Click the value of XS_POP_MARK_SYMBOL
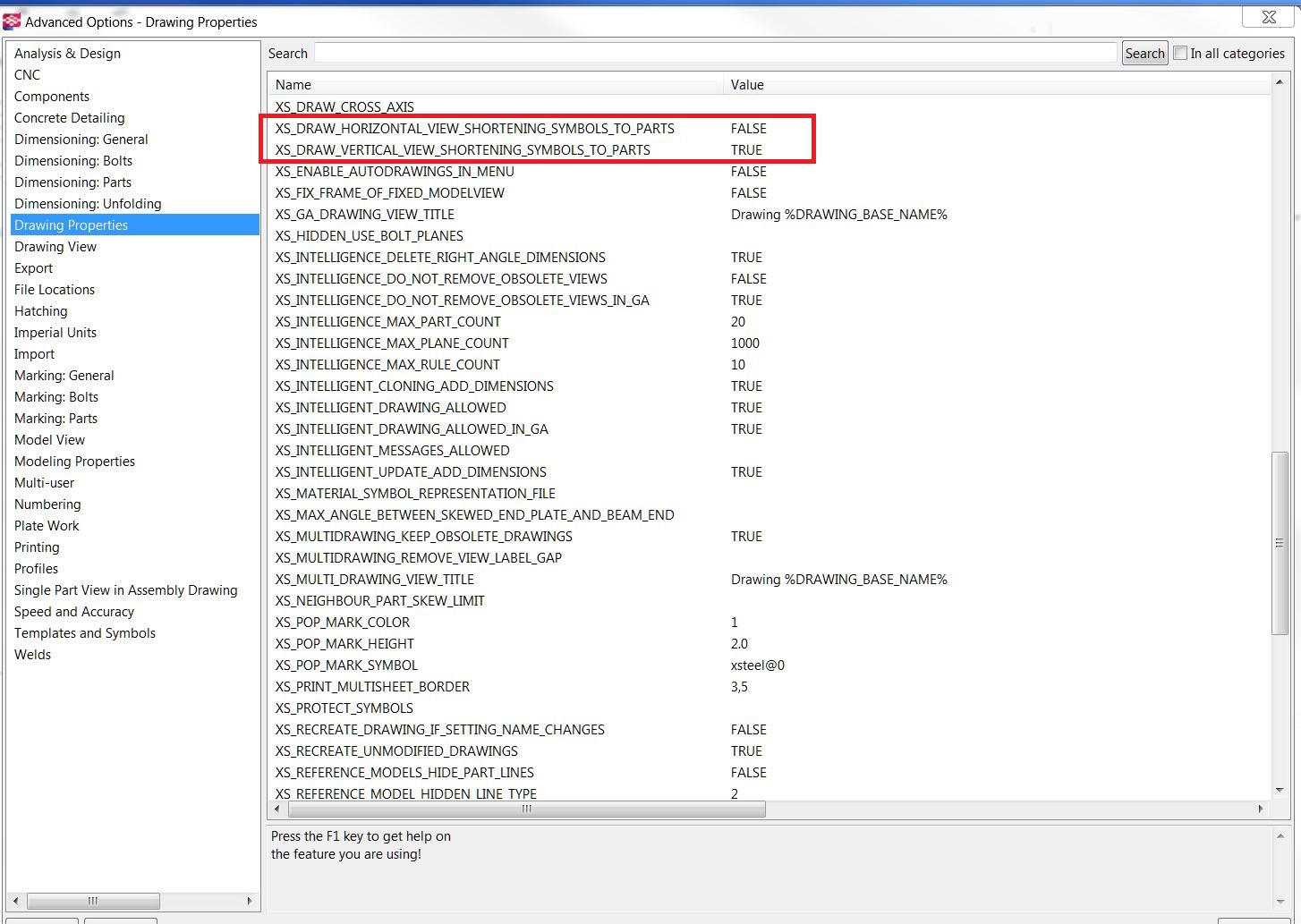 [758, 665]
